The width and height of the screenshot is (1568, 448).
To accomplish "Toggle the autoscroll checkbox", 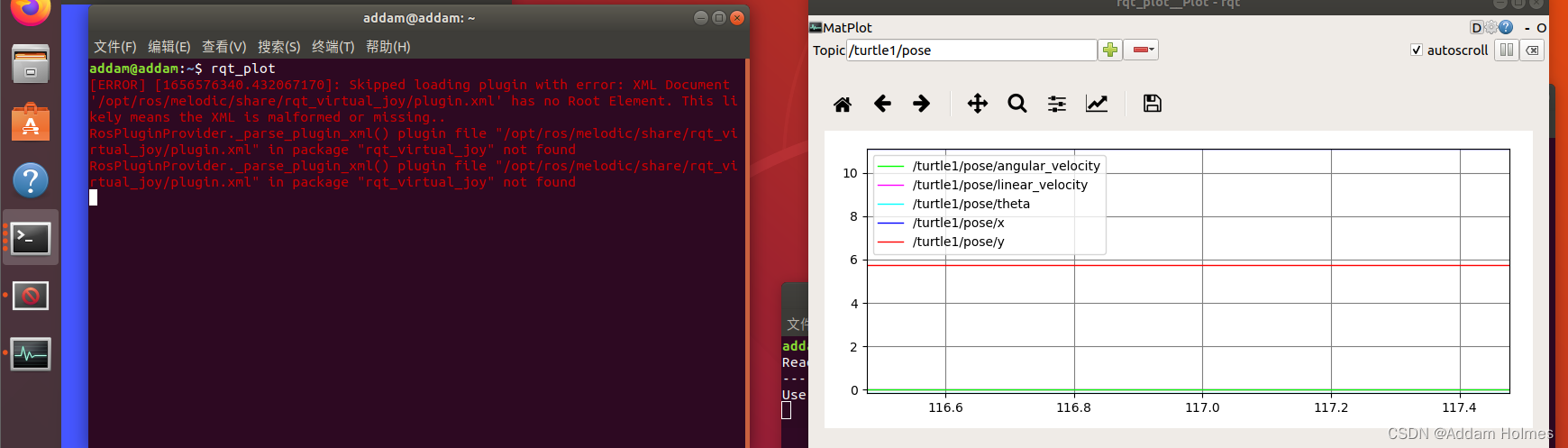I will (1417, 50).
